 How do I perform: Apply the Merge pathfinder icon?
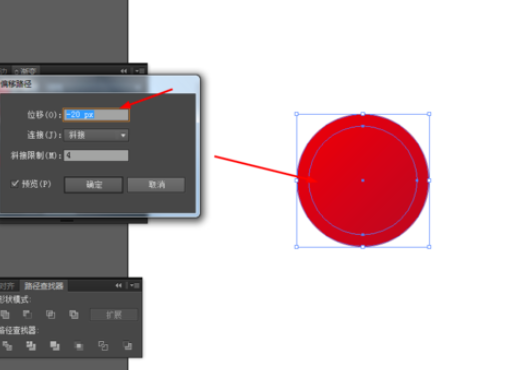55,346
